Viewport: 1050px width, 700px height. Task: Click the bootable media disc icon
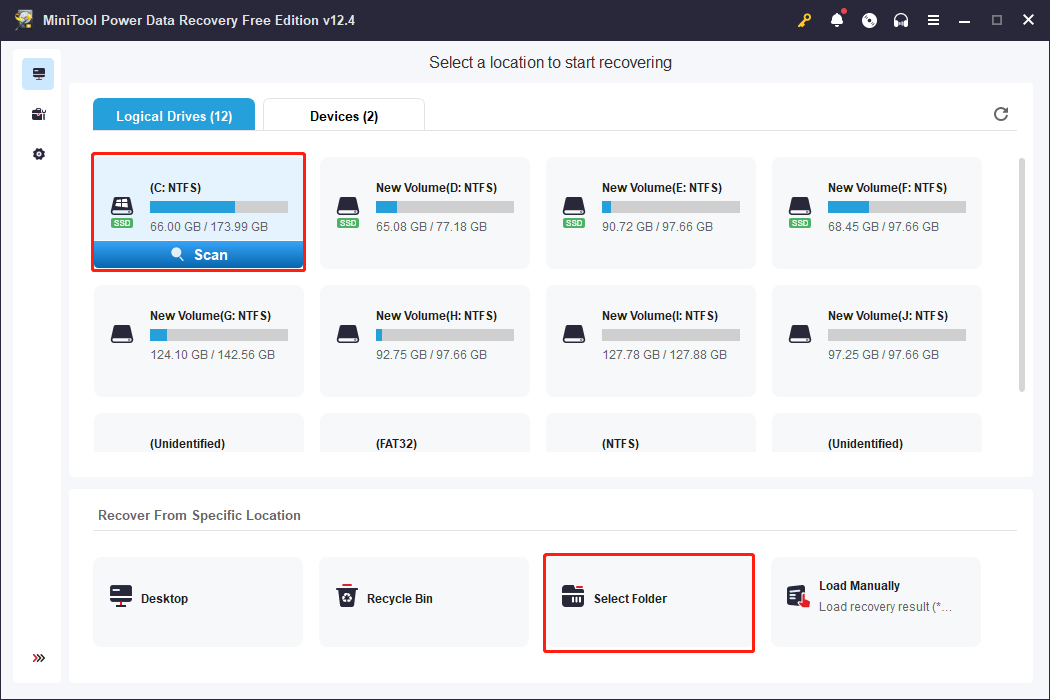coord(869,20)
